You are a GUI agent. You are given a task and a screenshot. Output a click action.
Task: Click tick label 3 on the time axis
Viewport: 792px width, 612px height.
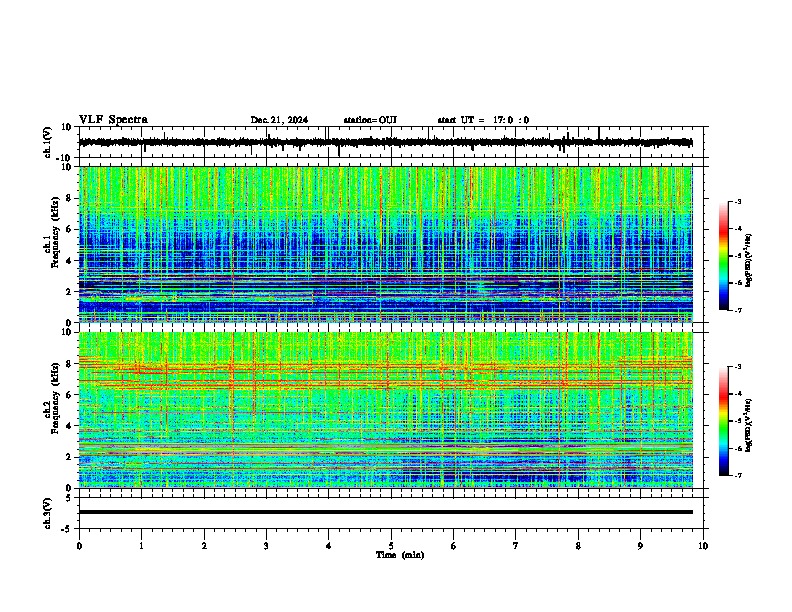pyautogui.click(x=266, y=546)
